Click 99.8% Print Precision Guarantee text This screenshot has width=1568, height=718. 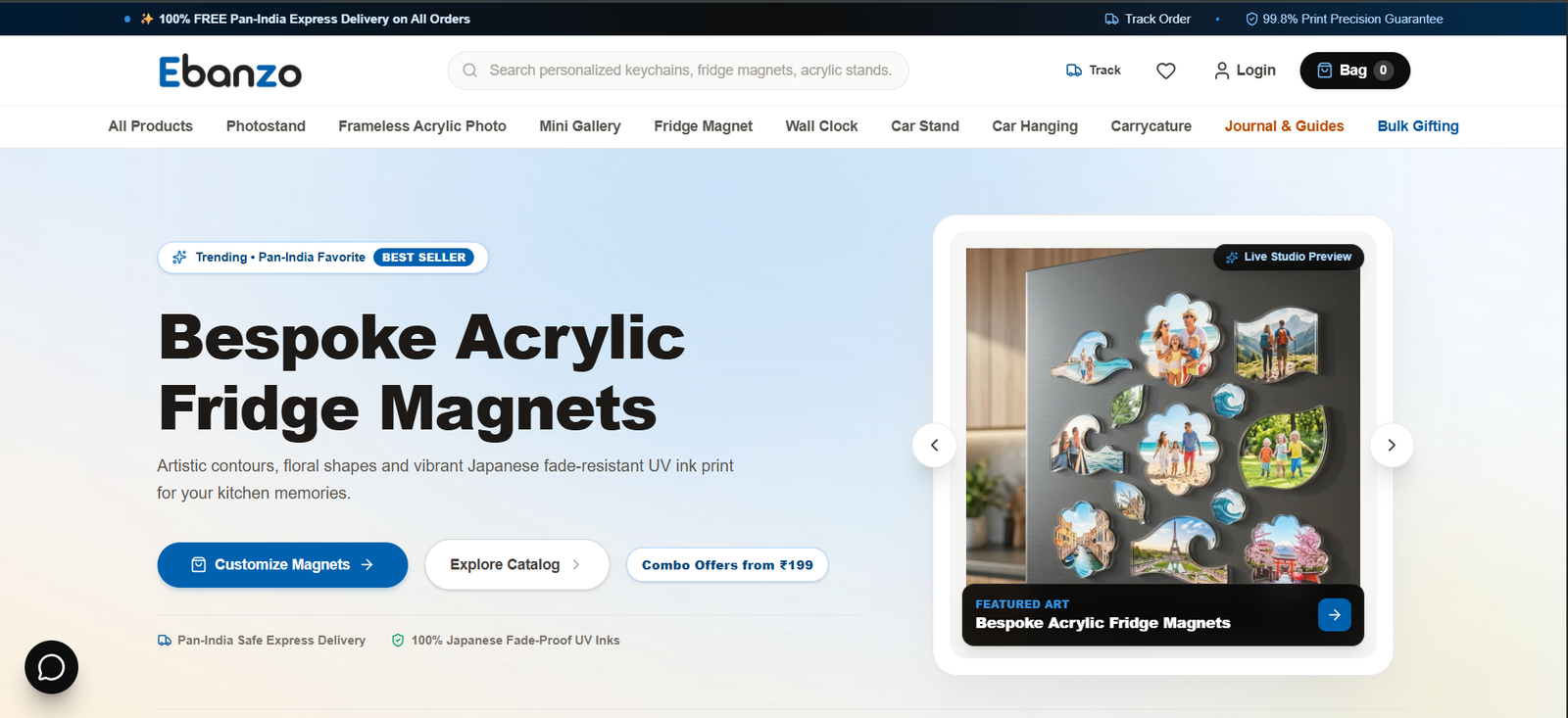pyautogui.click(x=1352, y=19)
